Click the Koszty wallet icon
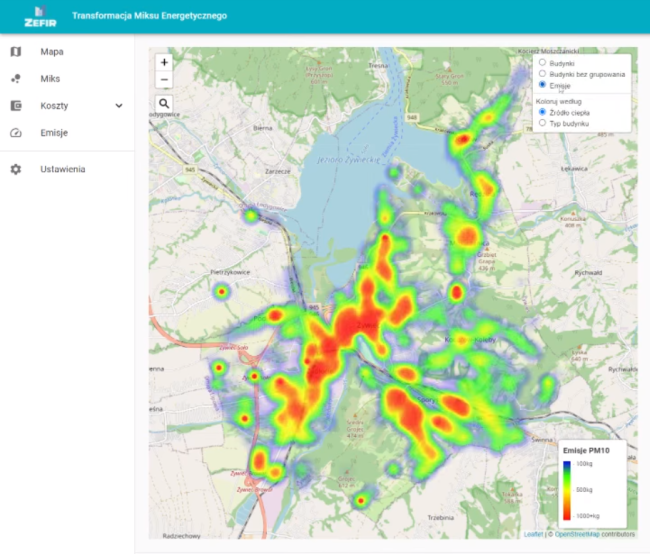This screenshot has width=650, height=554. click(x=16, y=106)
